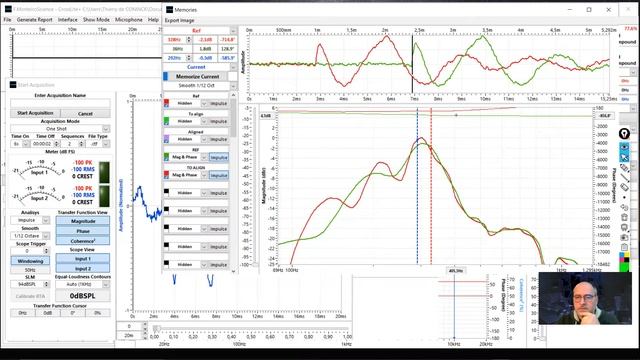Image resolution: width=640 pixels, height=360 pixels.
Task: Toggle Impulse for Aligned memory
Action: 219,139
